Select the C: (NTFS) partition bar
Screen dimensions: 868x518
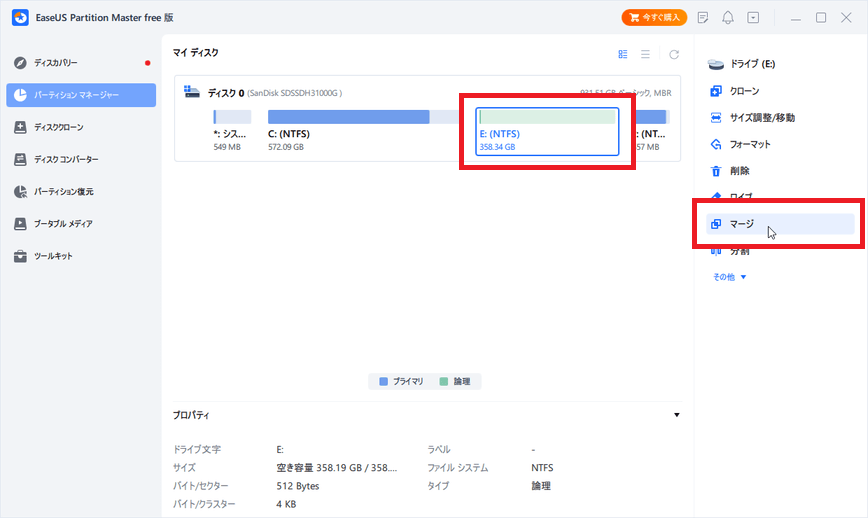[348, 132]
